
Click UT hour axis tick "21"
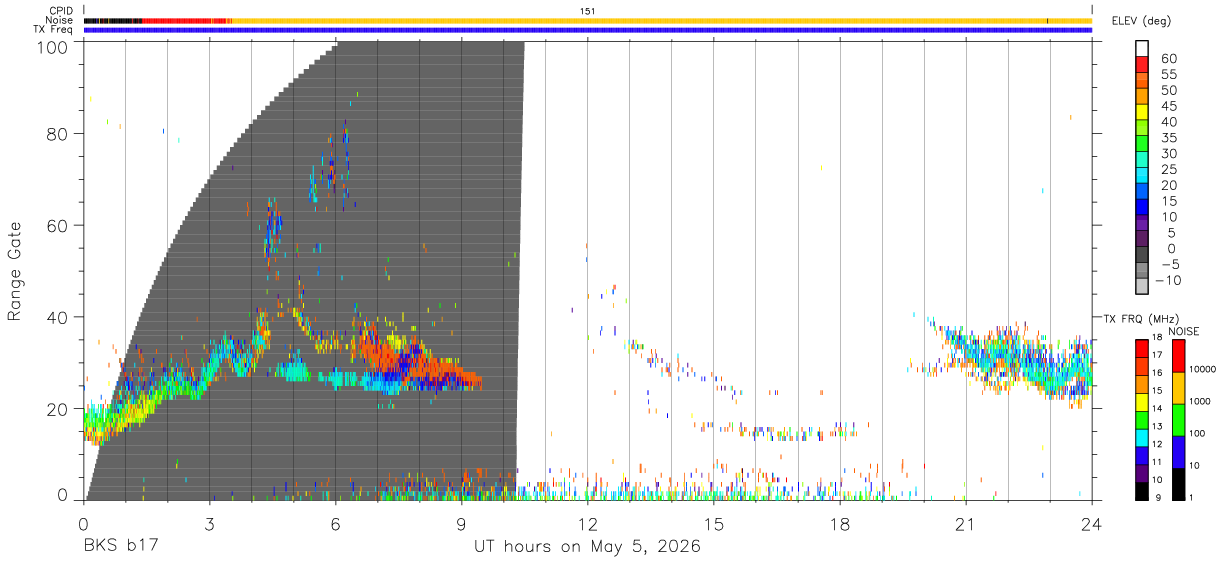(965, 523)
